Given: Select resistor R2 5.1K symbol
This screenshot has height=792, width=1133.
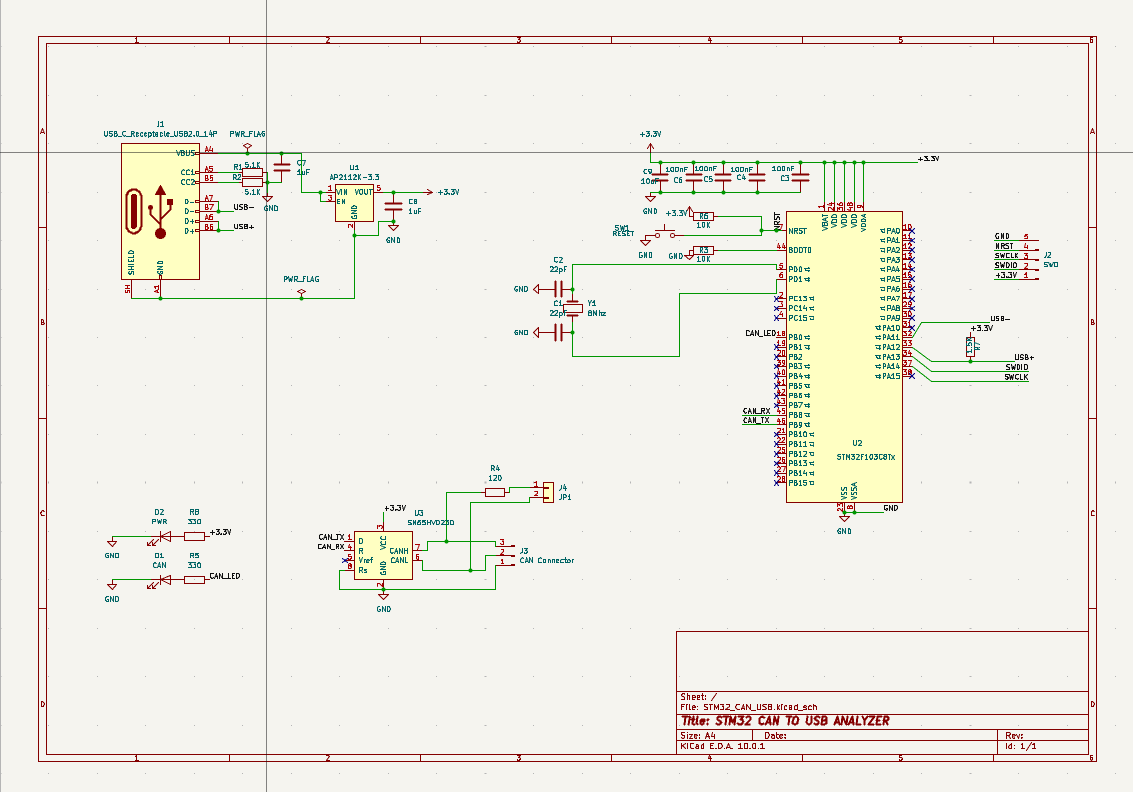Looking at the screenshot, I should point(252,182).
